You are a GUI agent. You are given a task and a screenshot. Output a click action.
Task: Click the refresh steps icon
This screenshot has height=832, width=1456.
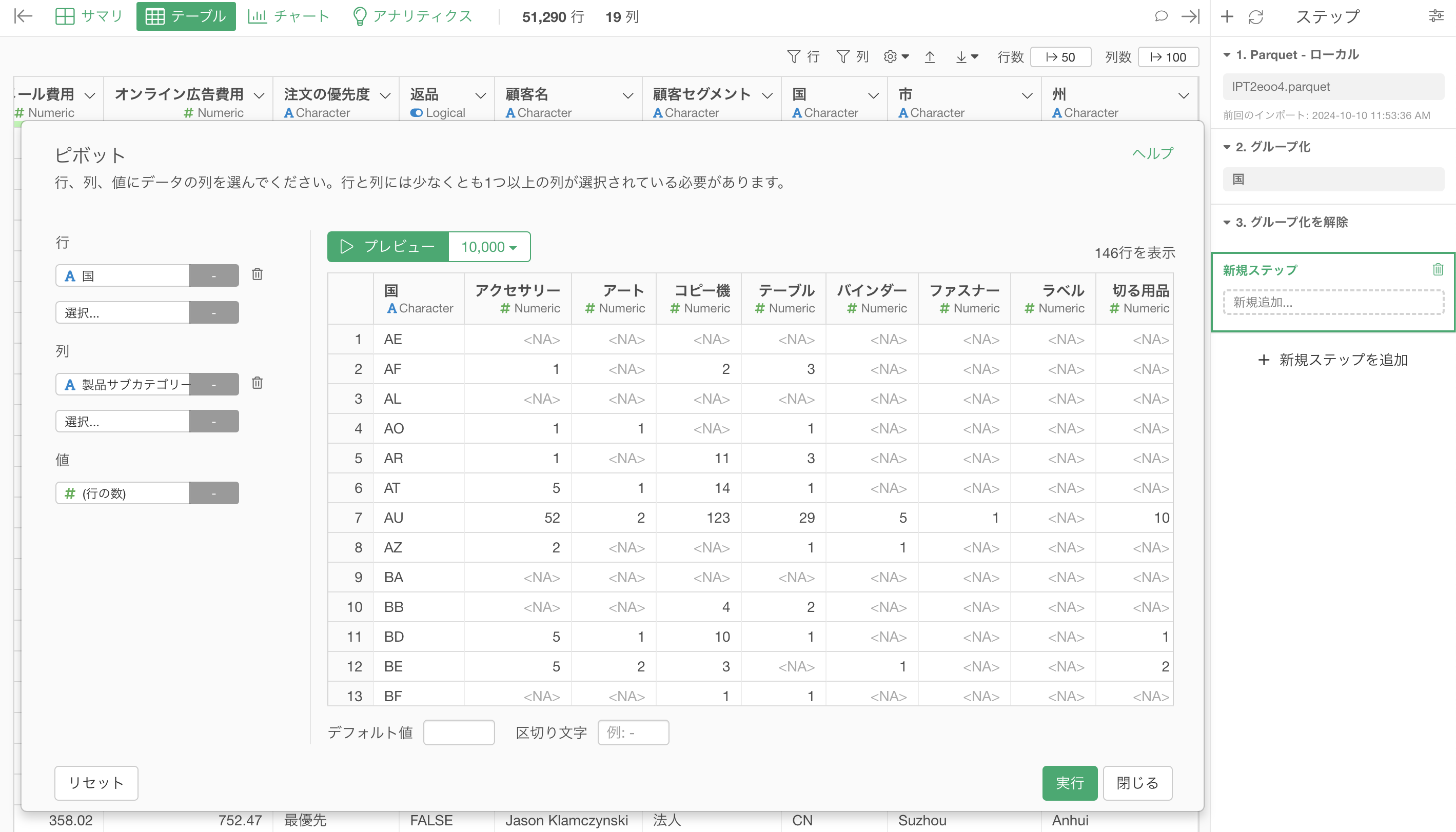(x=1255, y=16)
